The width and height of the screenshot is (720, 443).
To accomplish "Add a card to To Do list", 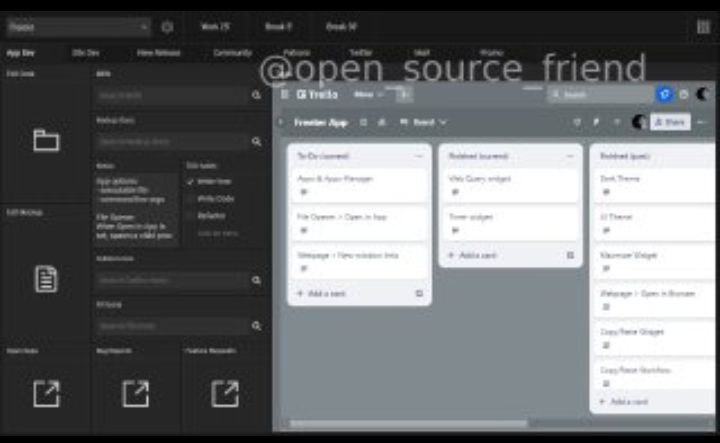I will coord(321,293).
